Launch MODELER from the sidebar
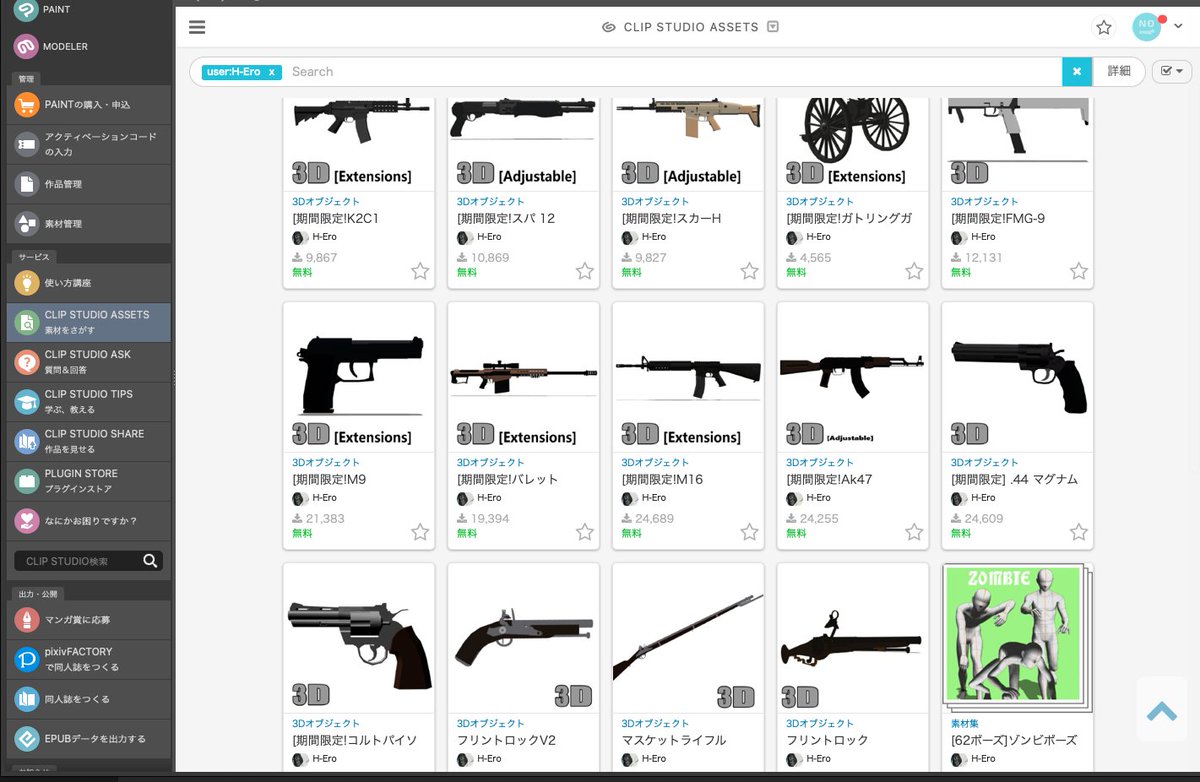 click(x=89, y=46)
